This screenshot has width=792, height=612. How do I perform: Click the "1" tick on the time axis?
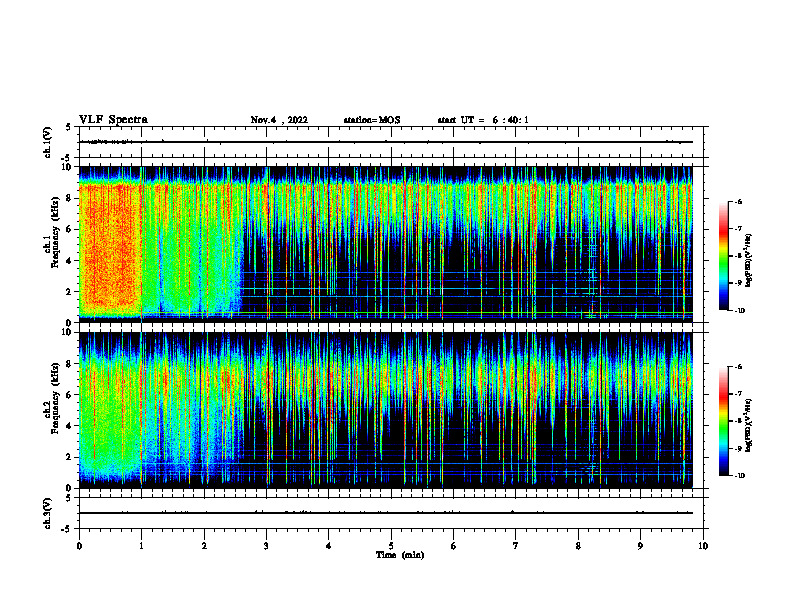tap(141, 546)
